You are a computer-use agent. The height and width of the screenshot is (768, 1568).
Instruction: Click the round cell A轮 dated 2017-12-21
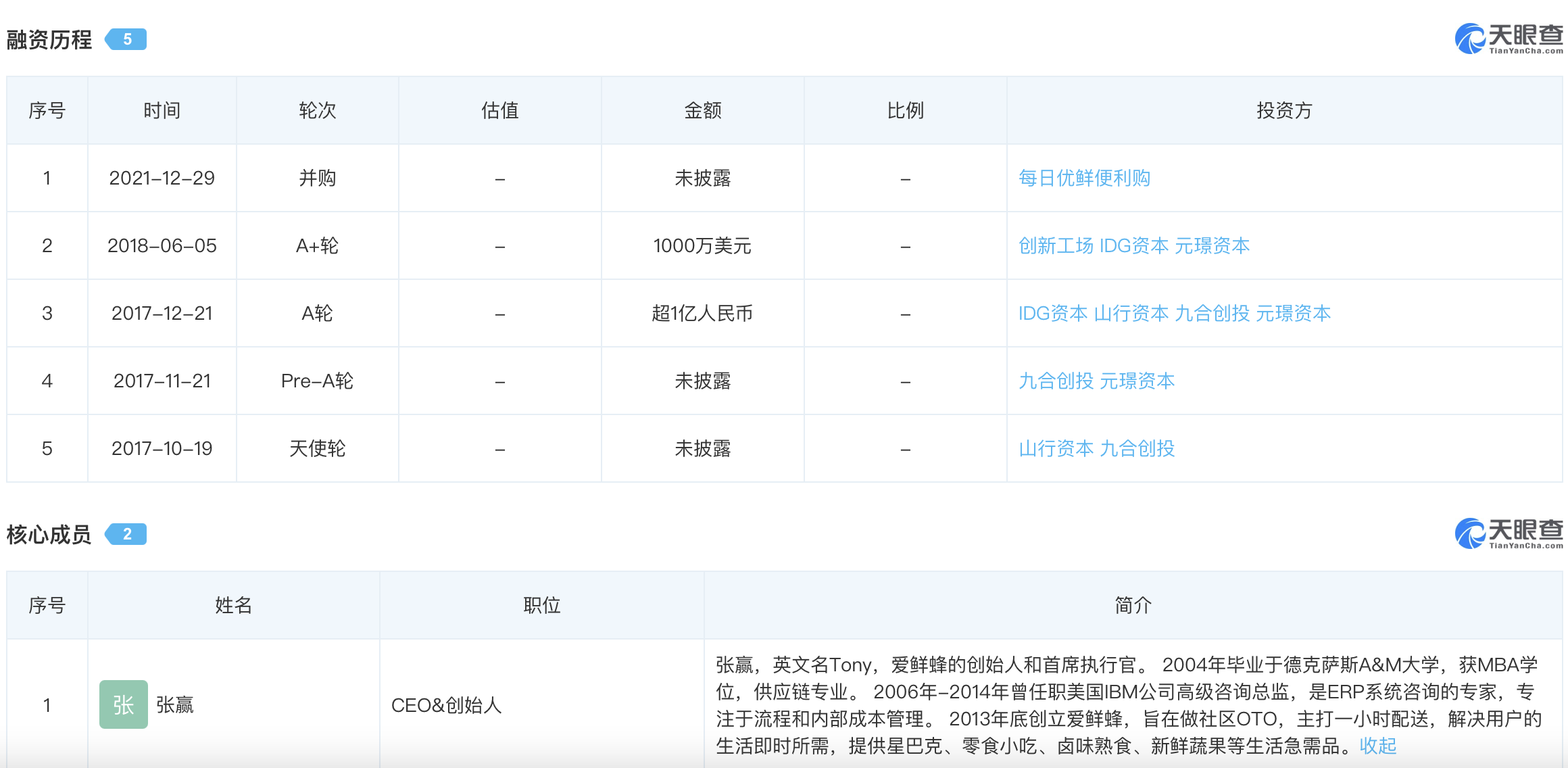pyautogui.click(x=318, y=313)
